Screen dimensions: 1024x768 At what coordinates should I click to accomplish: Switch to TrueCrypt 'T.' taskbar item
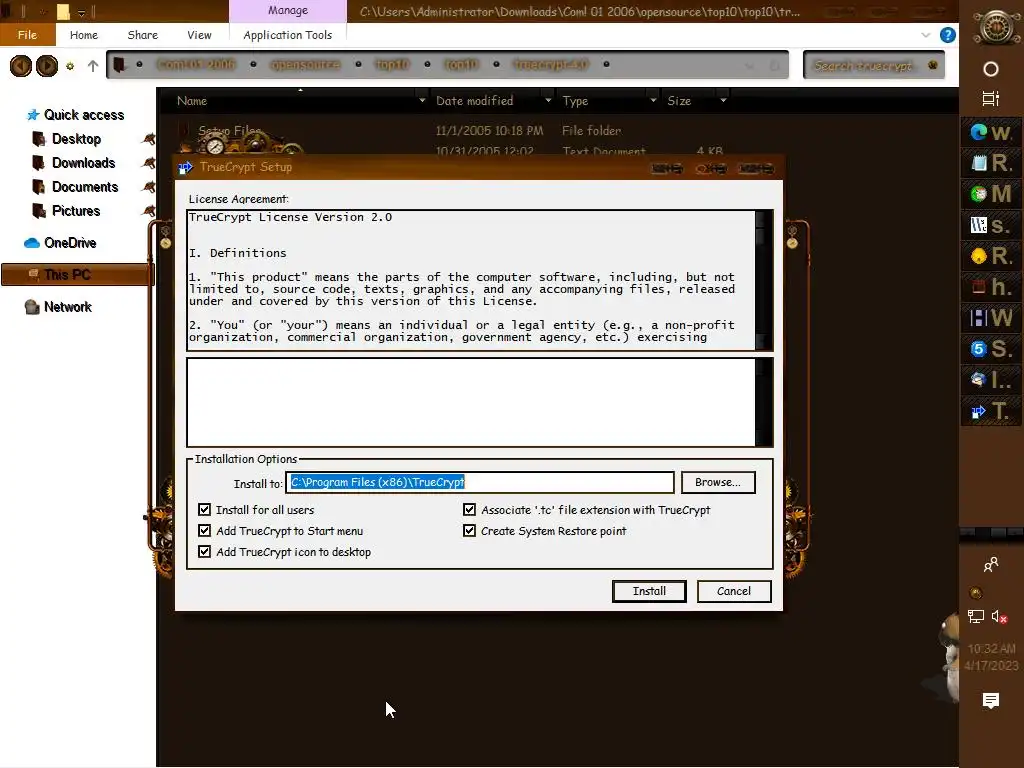click(x=991, y=411)
